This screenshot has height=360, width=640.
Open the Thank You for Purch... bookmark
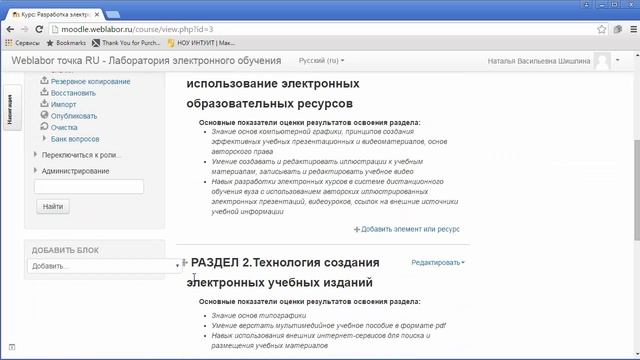click(x=126, y=43)
